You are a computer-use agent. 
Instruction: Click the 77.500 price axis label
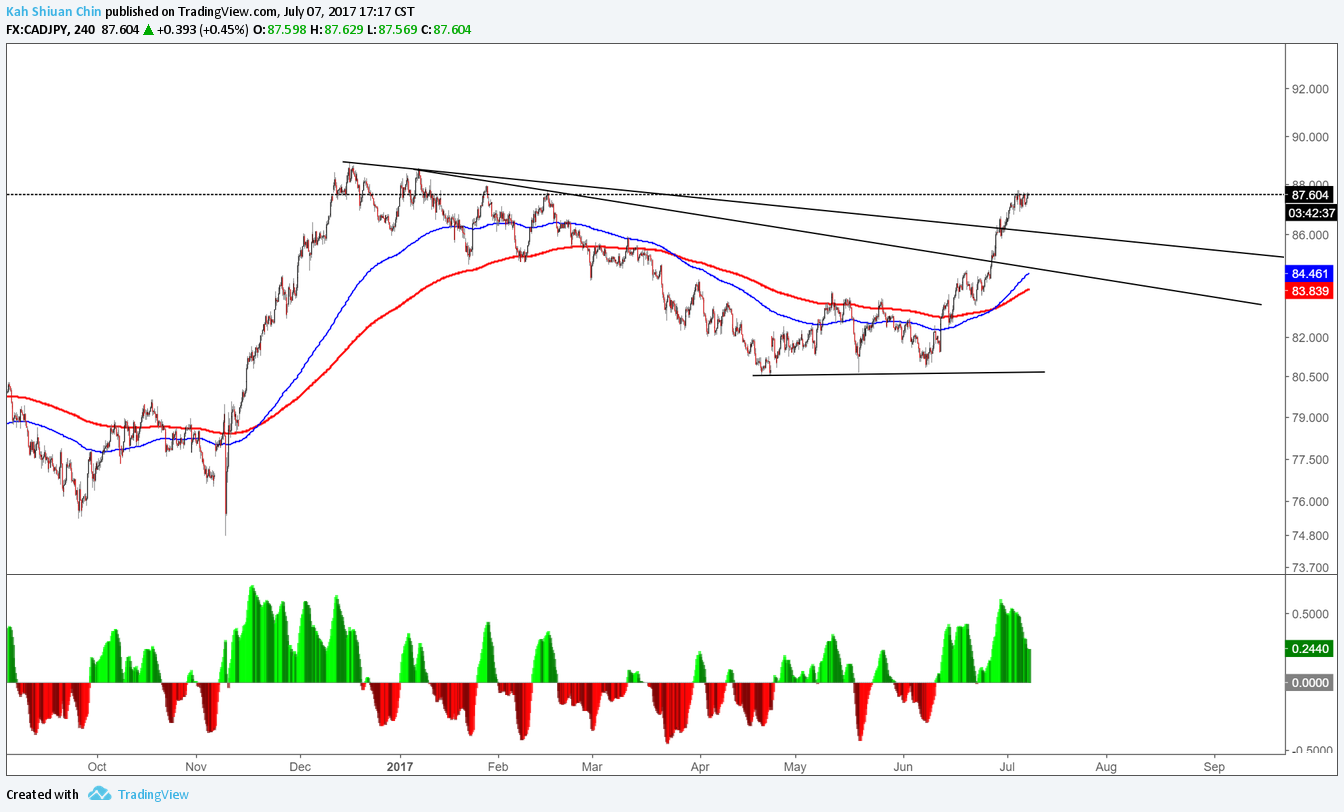tap(1308, 460)
